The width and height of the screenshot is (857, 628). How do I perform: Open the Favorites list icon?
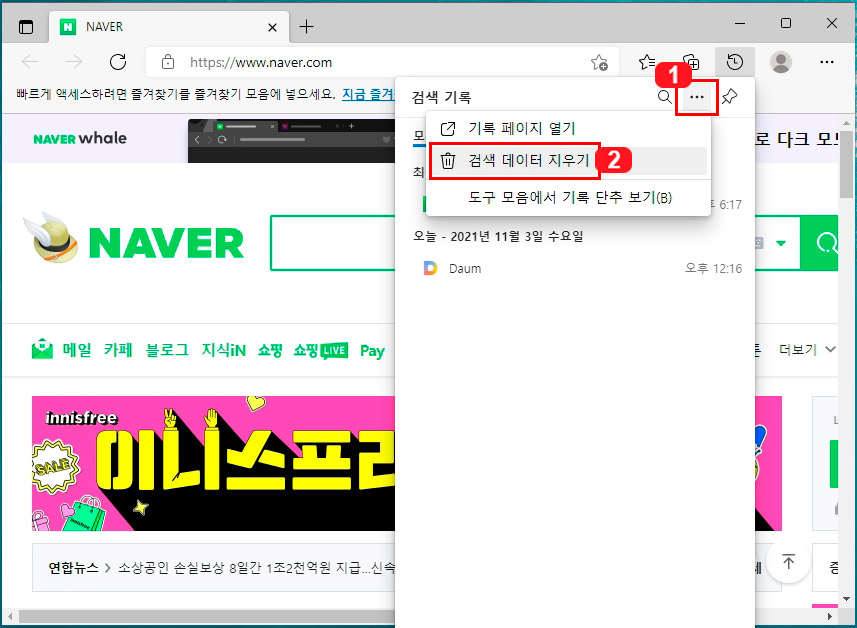point(647,62)
